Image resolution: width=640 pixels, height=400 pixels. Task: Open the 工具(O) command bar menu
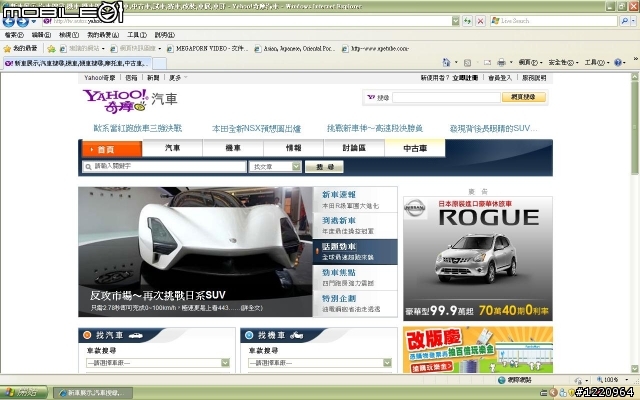point(596,62)
